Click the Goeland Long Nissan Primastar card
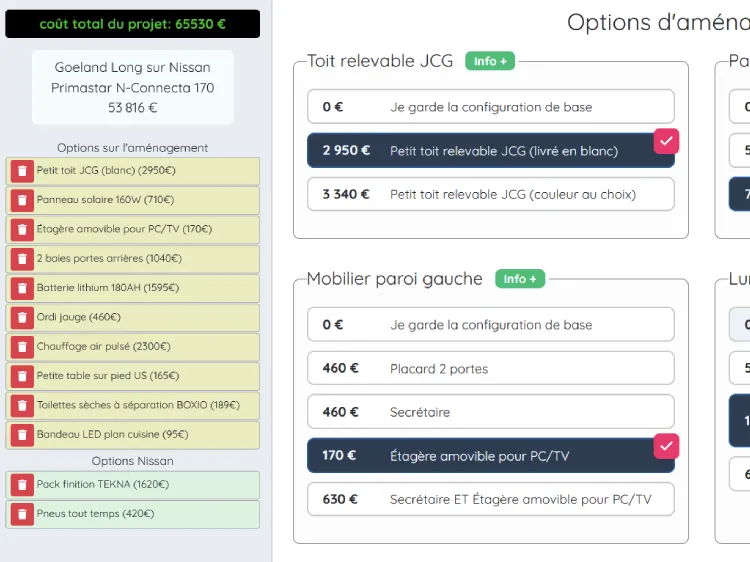The width and height of the screenshot is (750, 562). [x=133, y=88]
